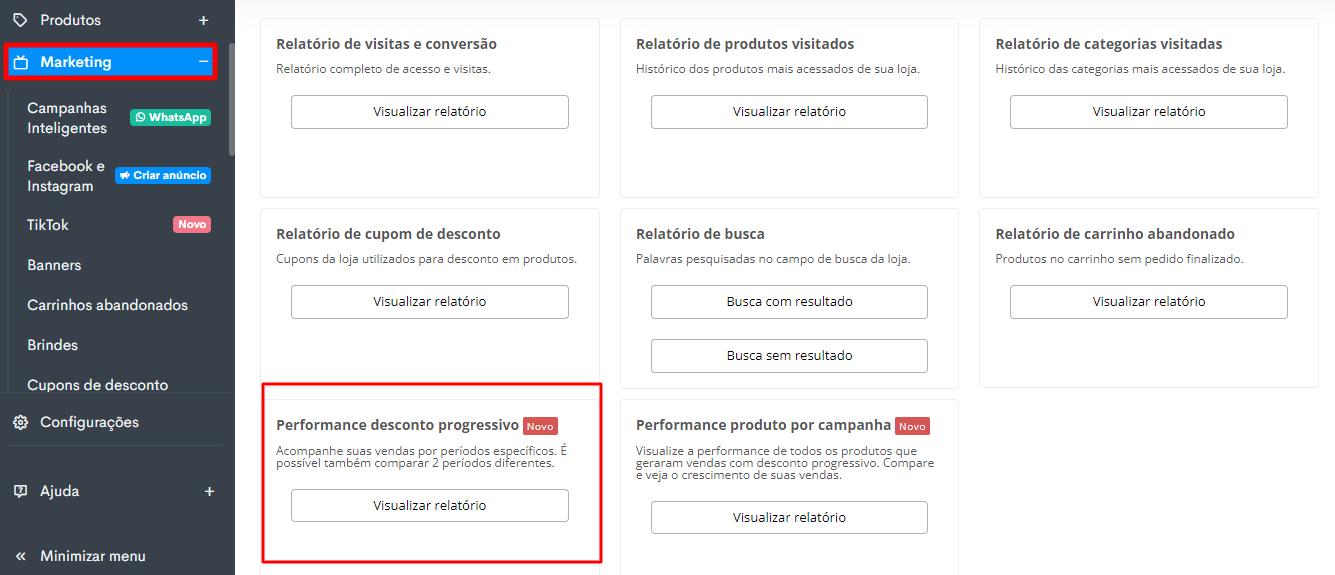Viewport: 1335px width, 575px height.
Task: Click Busca sem resultado button
Action: click(x=789, y=356)
